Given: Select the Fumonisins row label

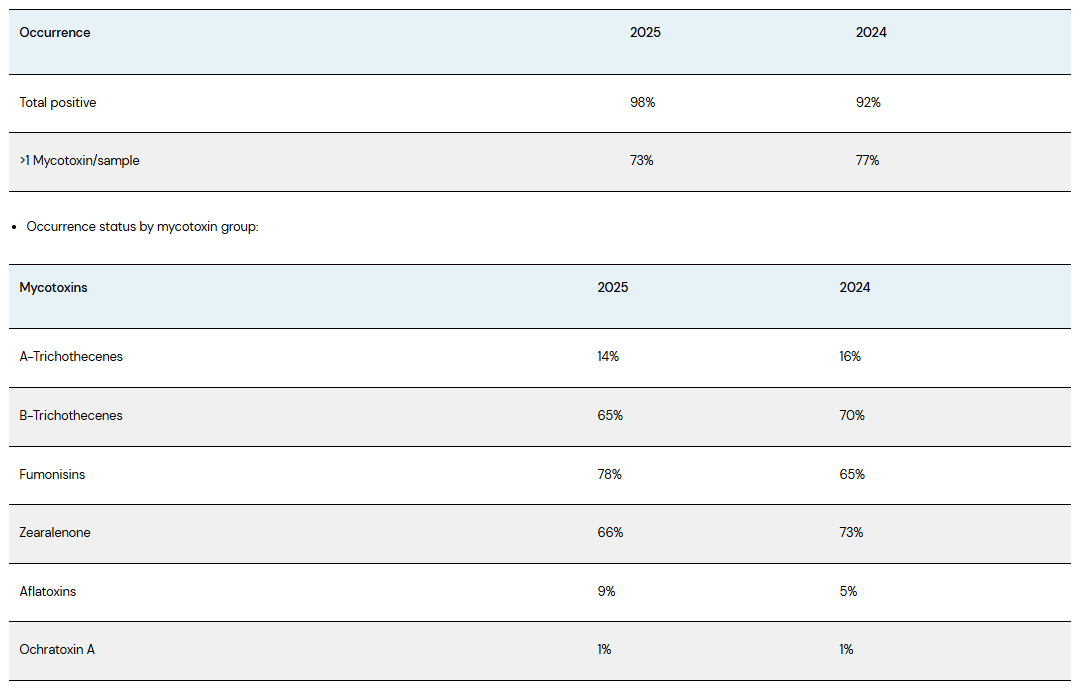Looking at the screenshot, I should (x=52, y=475).
